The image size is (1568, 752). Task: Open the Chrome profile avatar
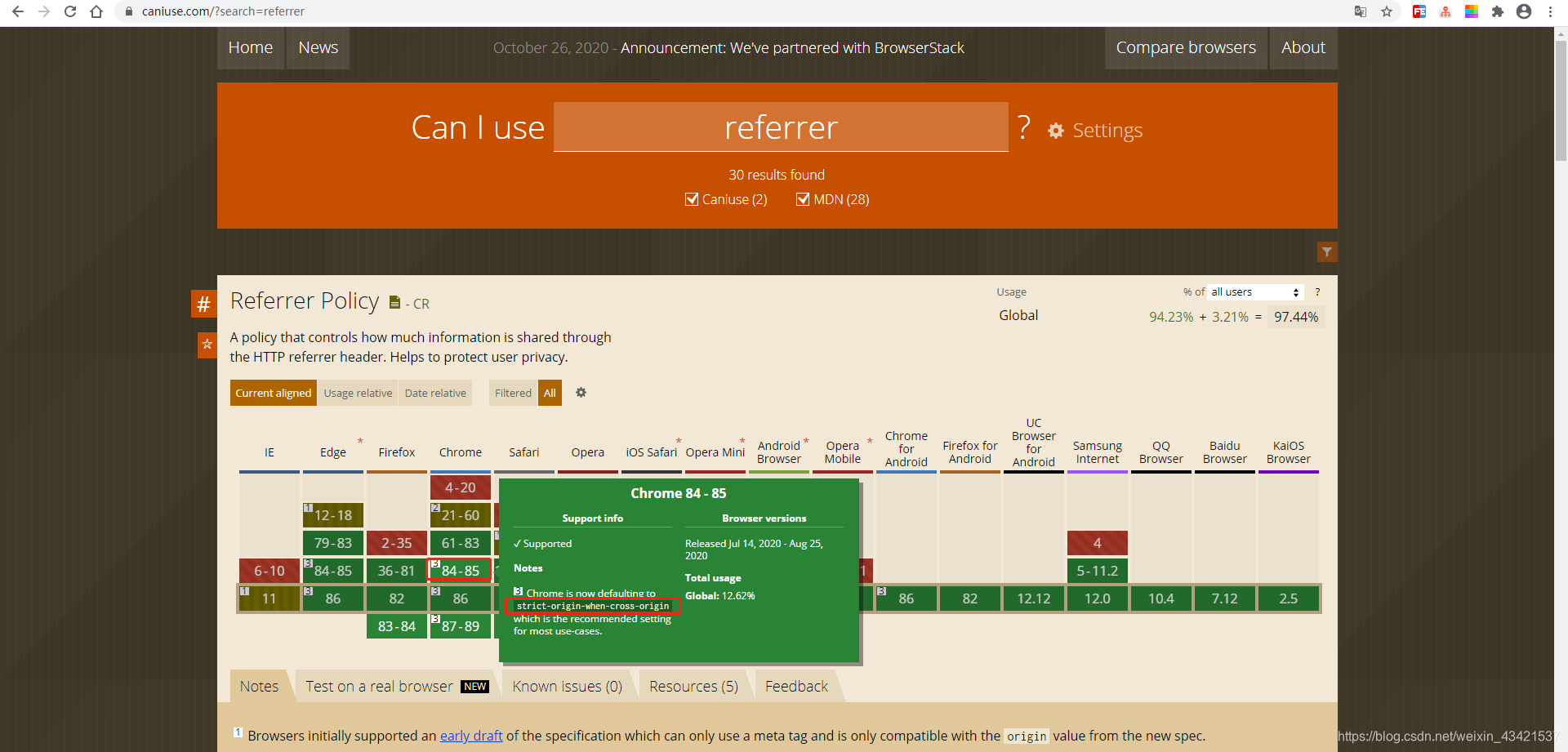click(x=1524, y=11)
